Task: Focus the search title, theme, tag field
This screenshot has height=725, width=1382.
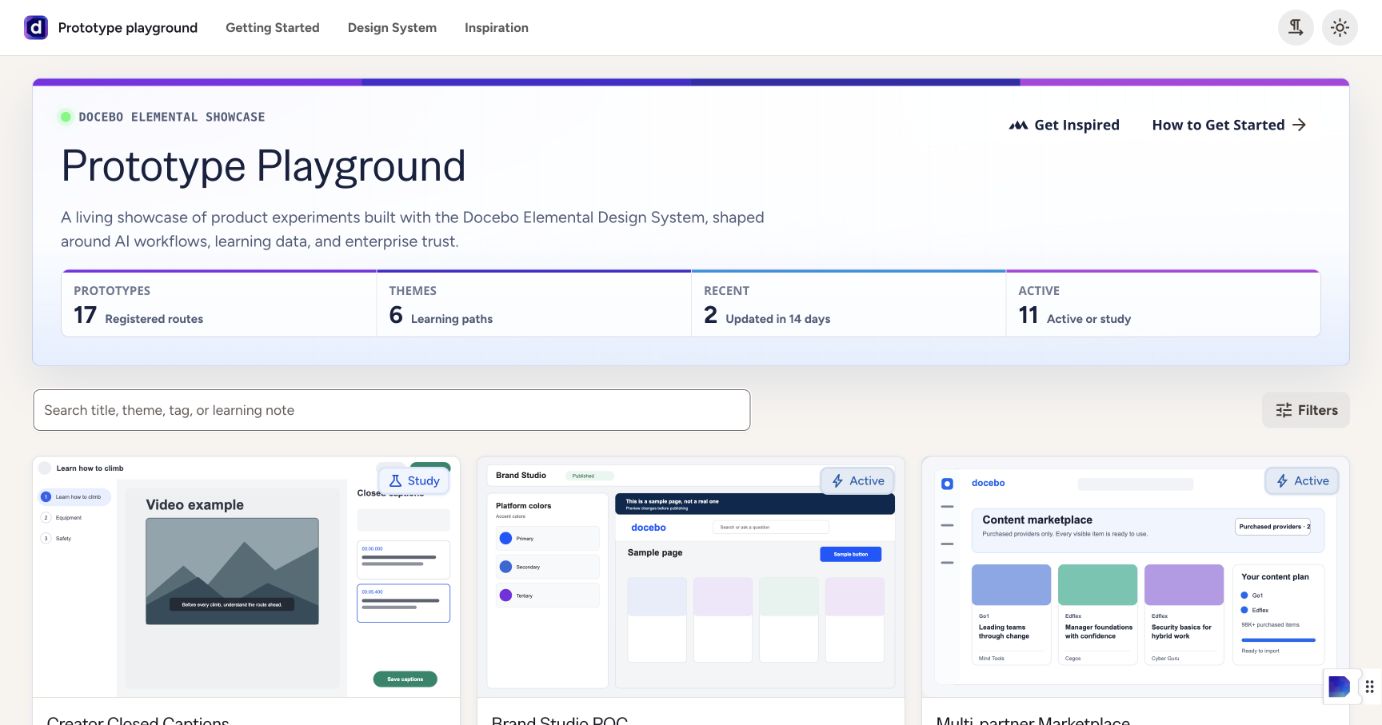Action: pyautogui.click(x=391, y=410)
